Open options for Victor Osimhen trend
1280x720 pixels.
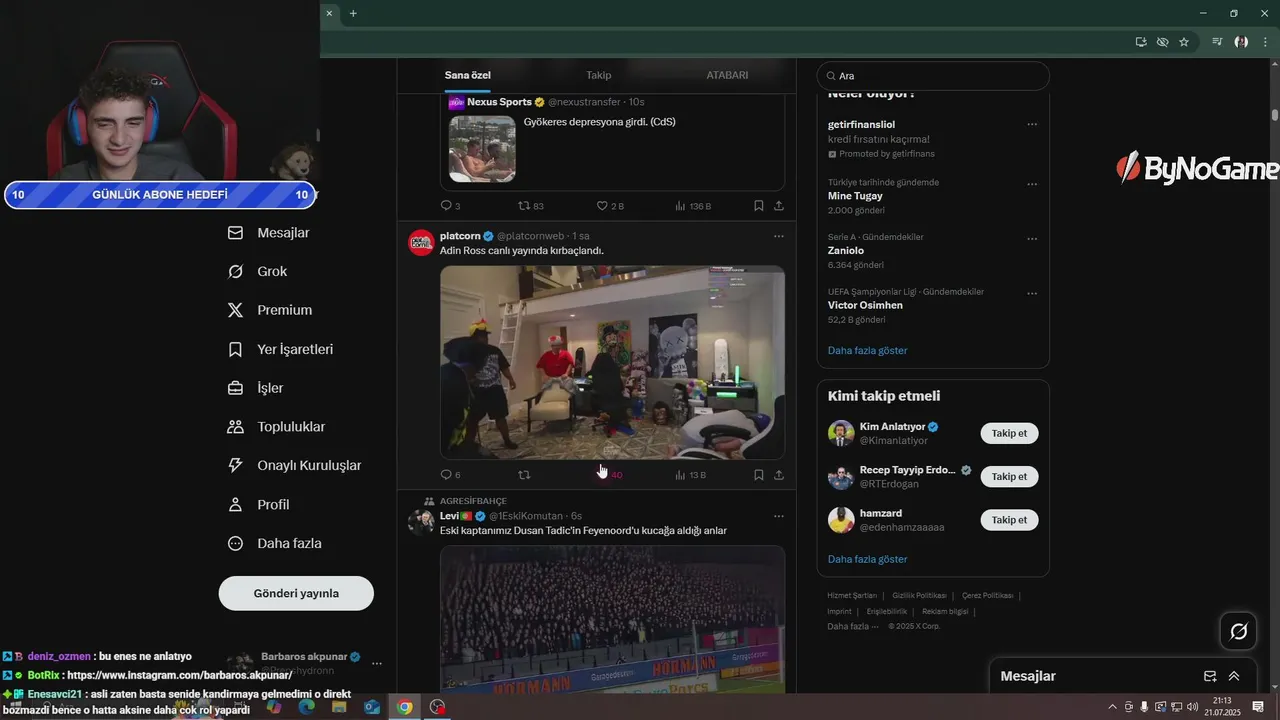tap(1032, 294)
